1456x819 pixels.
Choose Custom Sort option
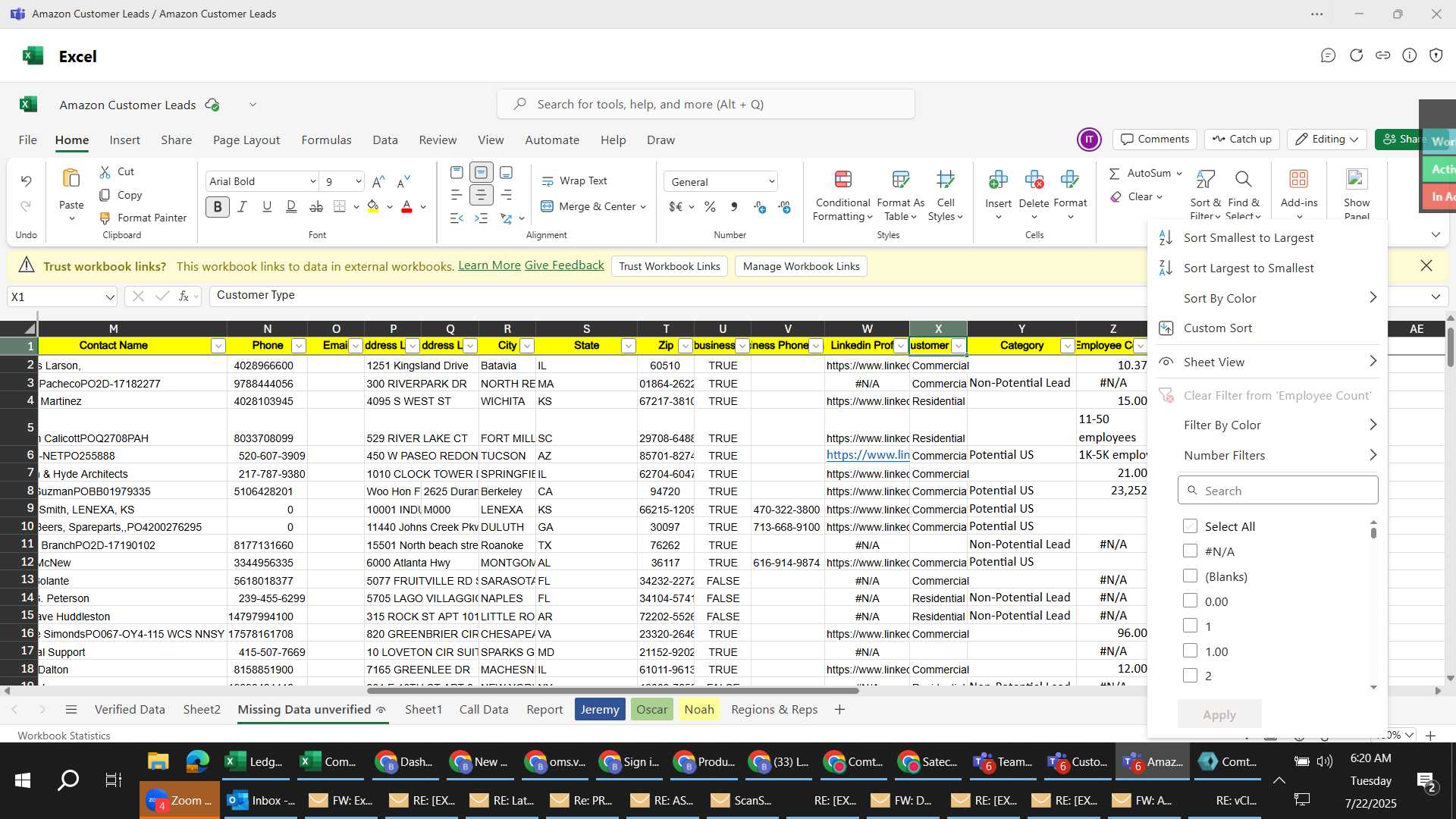(x=1217, y=328)
